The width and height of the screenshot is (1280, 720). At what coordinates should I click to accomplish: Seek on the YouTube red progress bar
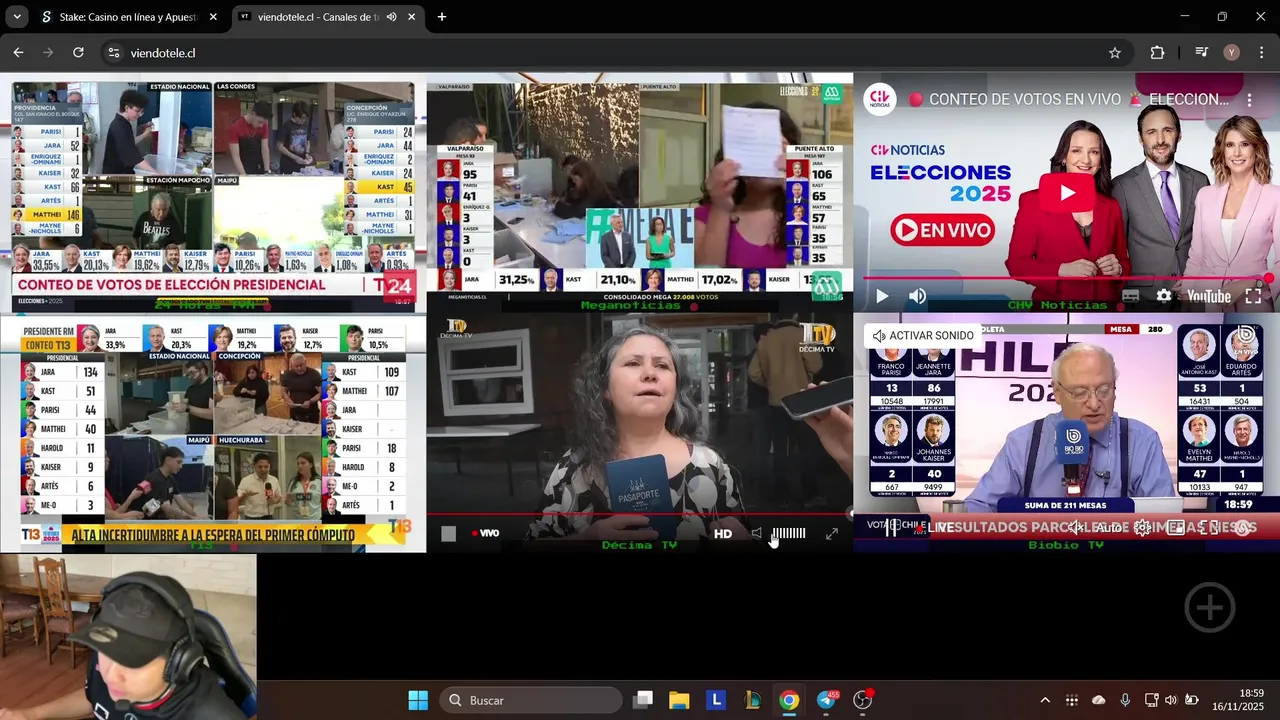1066,278
